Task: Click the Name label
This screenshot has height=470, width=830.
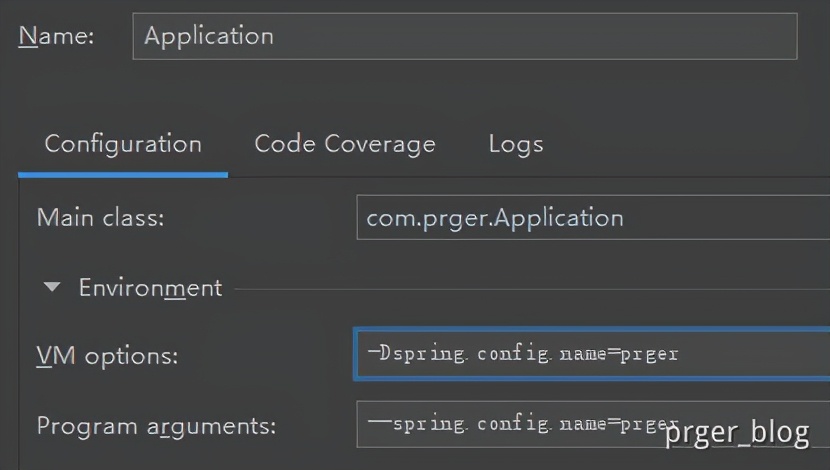Action: coord(56,37)
